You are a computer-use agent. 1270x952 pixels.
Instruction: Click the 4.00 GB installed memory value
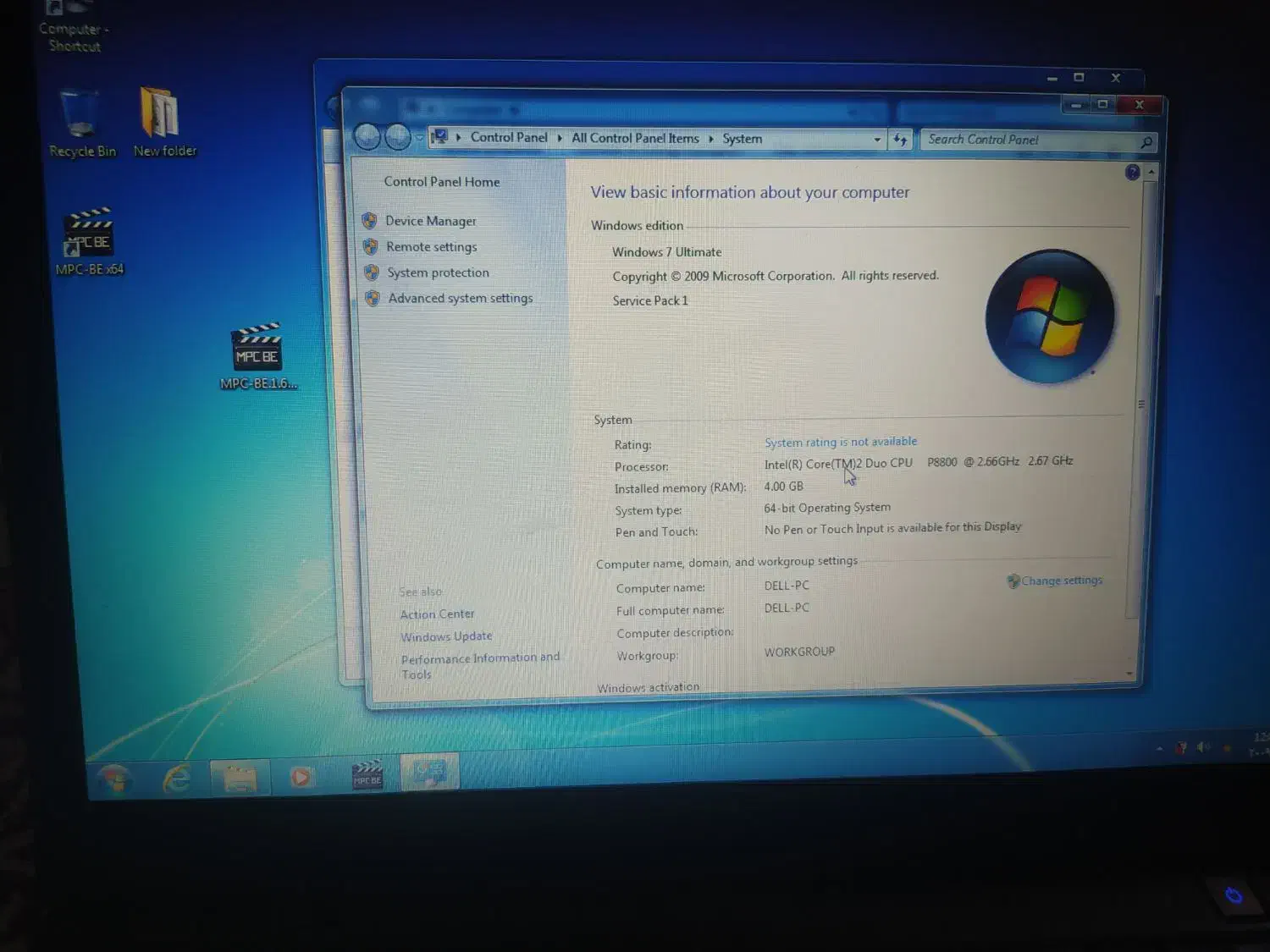point(784,487)
